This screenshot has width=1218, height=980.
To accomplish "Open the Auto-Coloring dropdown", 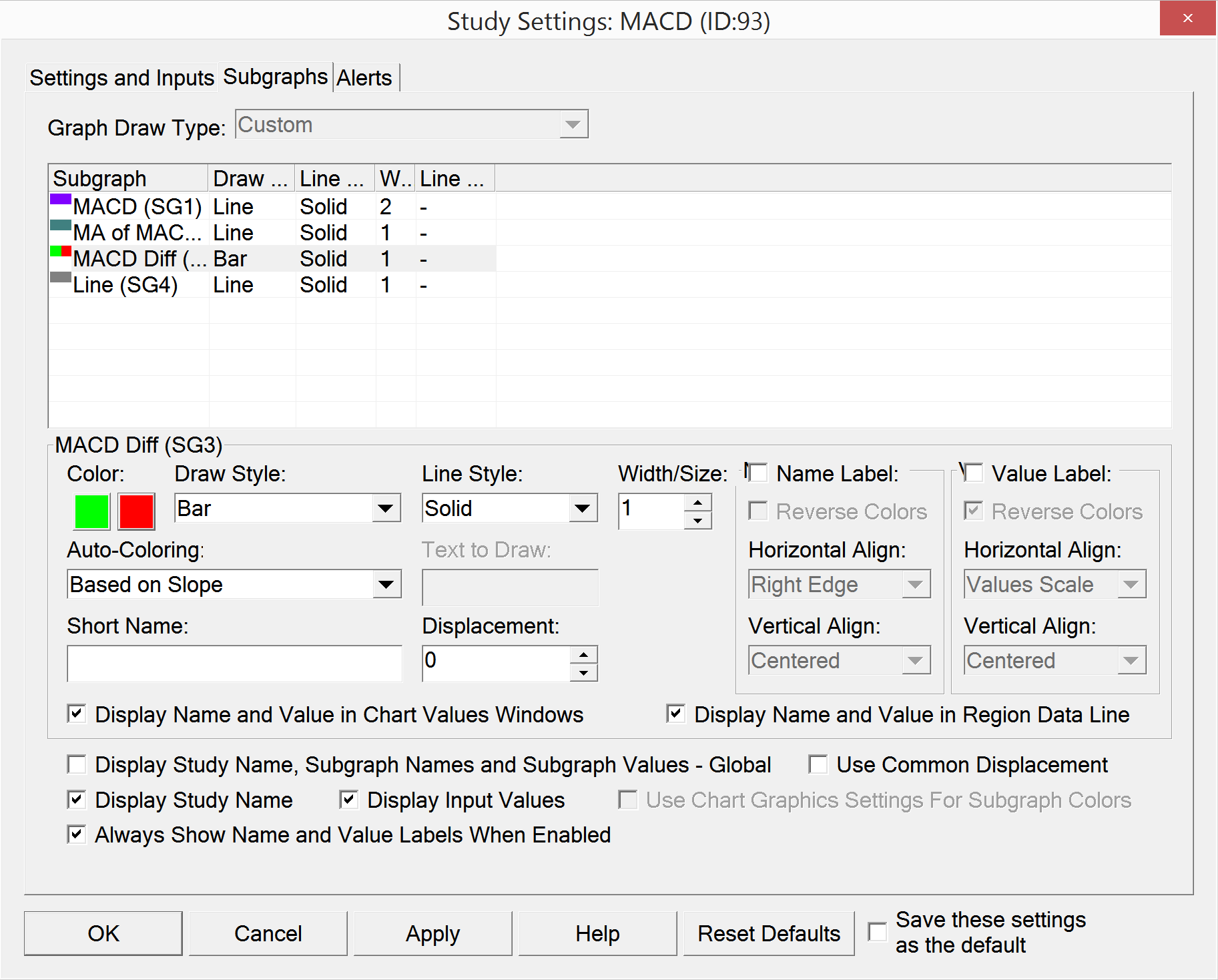I will click(385, 585).
